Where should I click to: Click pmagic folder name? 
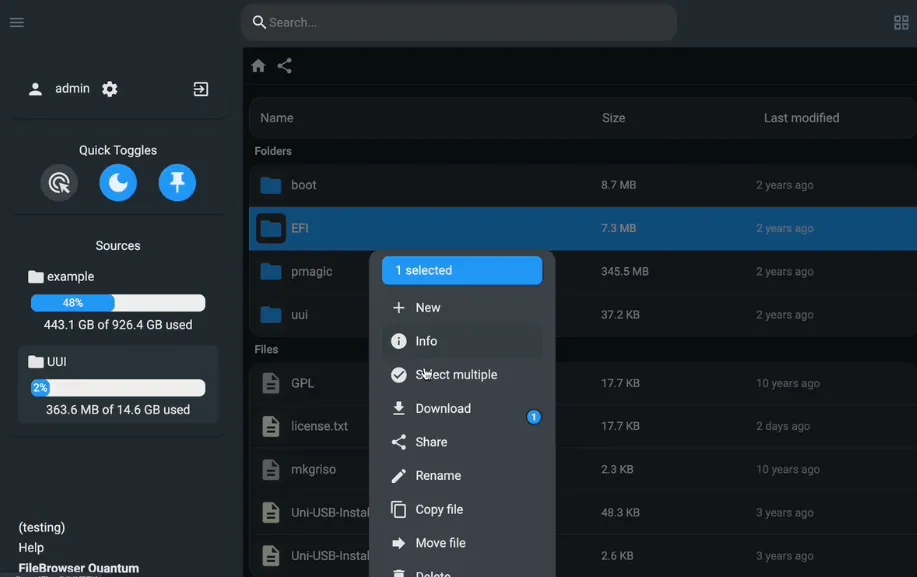point(312,272)
